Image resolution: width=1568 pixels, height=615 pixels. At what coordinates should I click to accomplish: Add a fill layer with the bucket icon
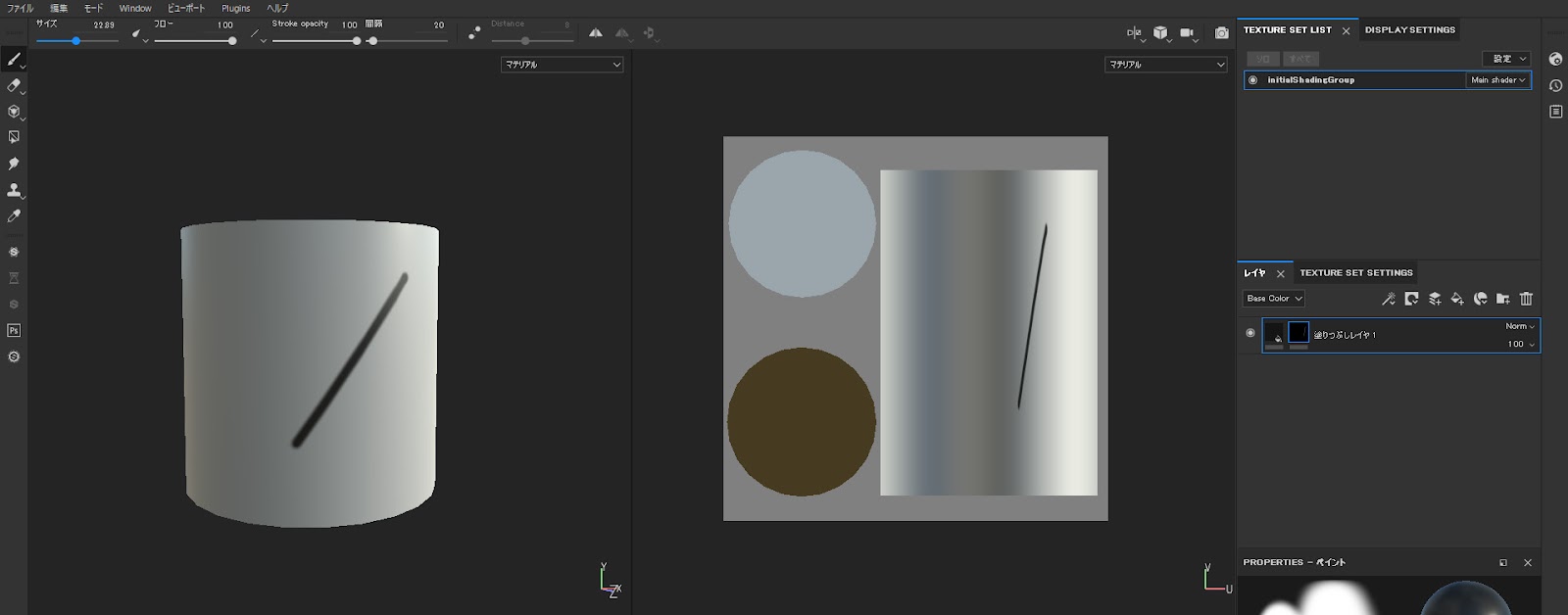[x=1457, y=299]
